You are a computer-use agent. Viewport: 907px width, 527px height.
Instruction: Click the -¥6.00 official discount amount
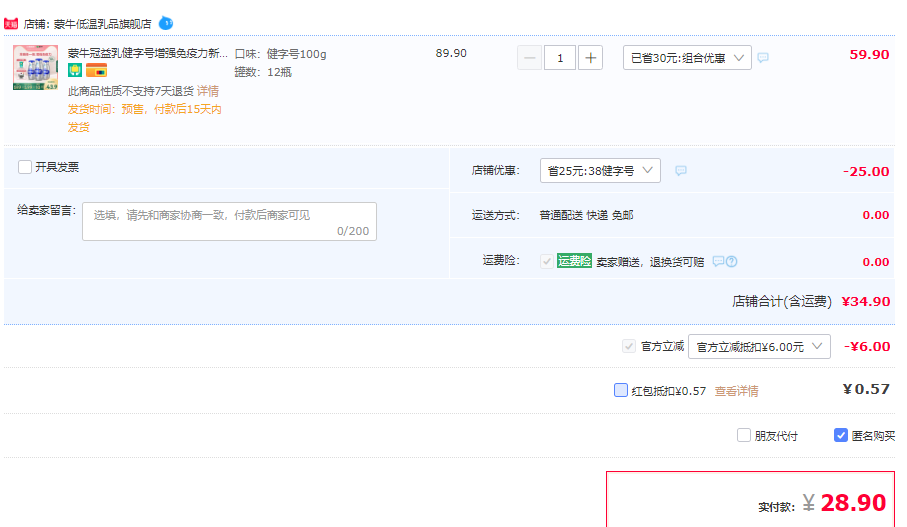[867, 347]
